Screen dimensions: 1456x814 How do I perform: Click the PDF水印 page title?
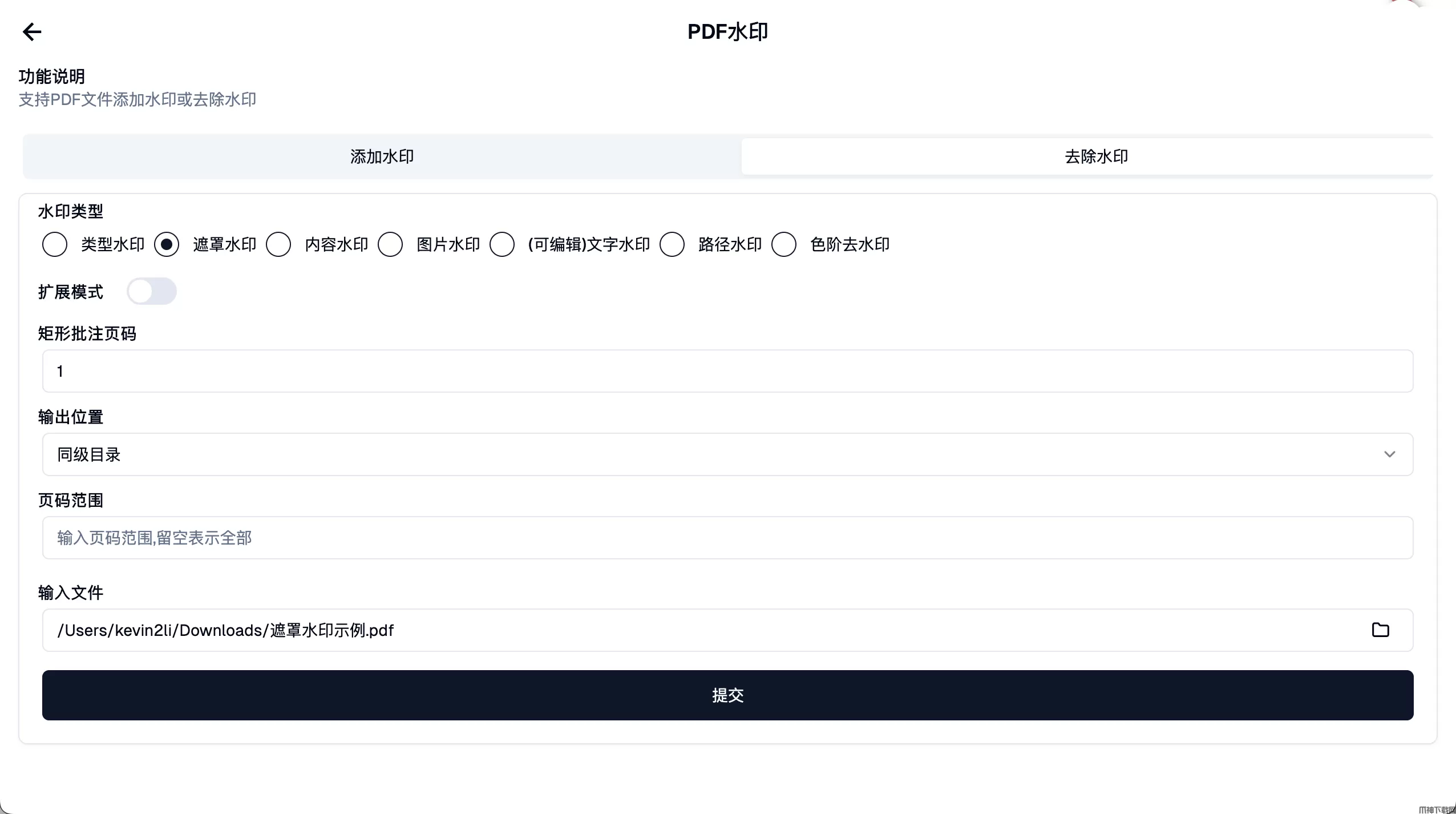tap(727, 32)
